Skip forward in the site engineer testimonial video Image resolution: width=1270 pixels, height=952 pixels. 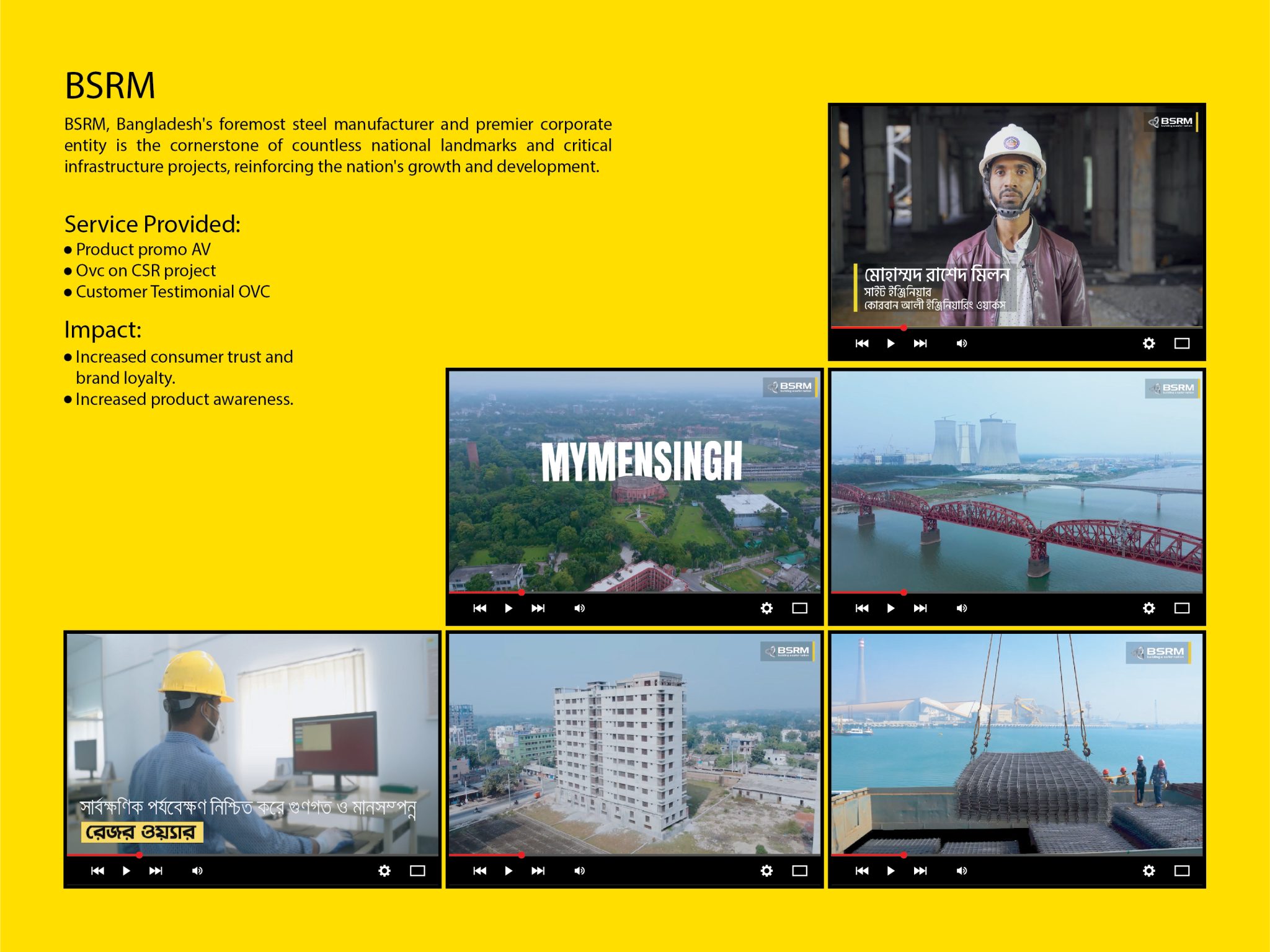920,344
